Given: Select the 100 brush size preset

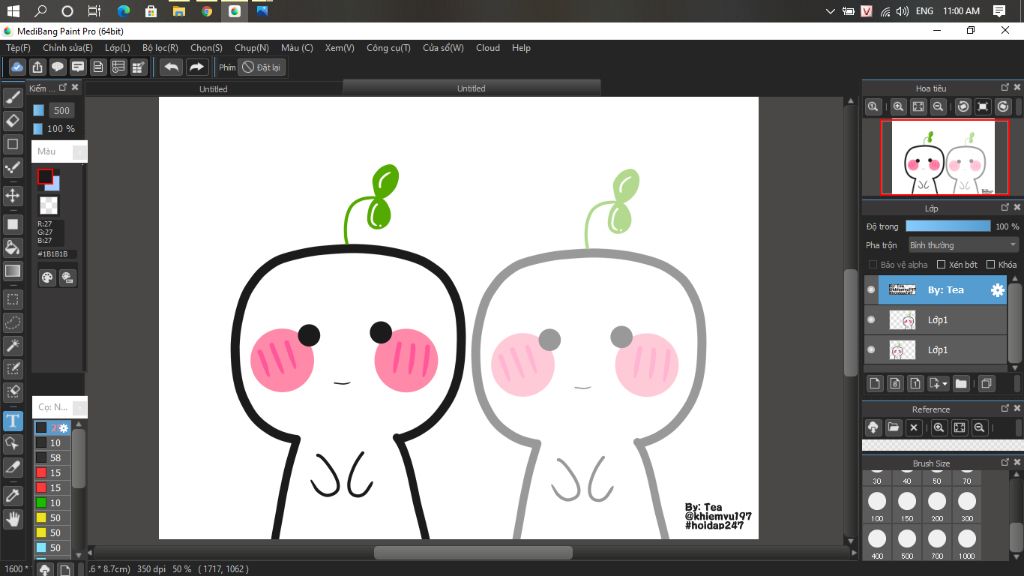Looking at the screenshot, I should point(876,506).
